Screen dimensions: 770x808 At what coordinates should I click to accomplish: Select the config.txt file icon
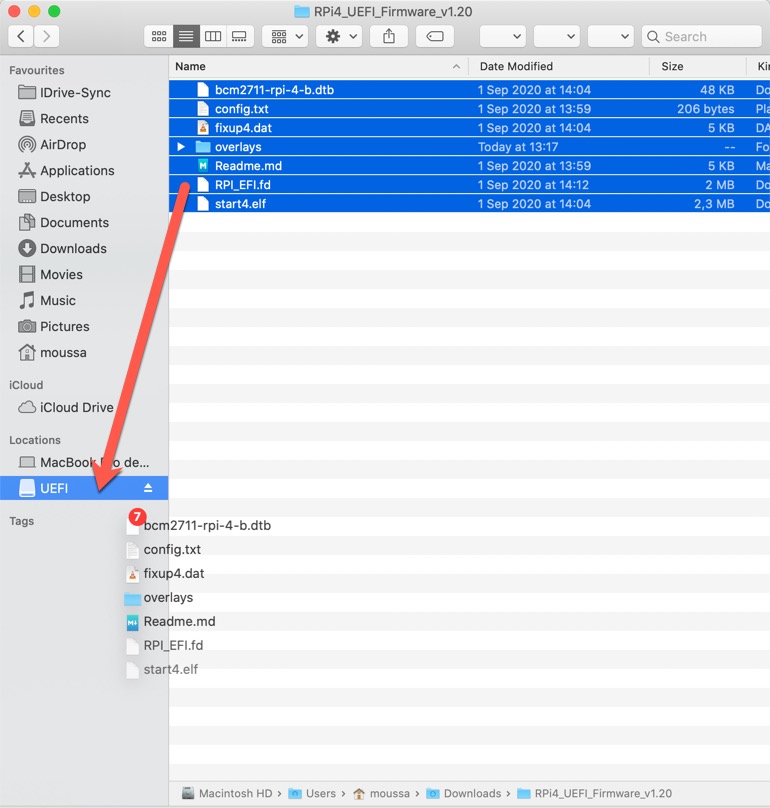click(x=203, y=109)
